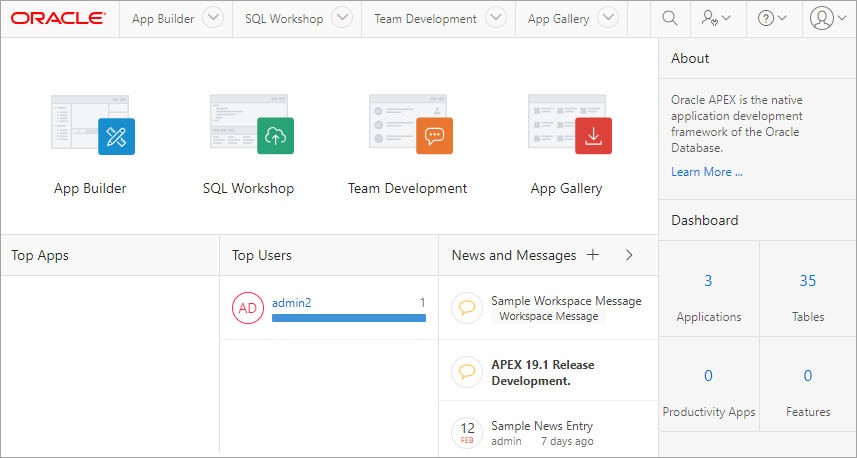Add a news entry with plus icon

tap(592, 255)
